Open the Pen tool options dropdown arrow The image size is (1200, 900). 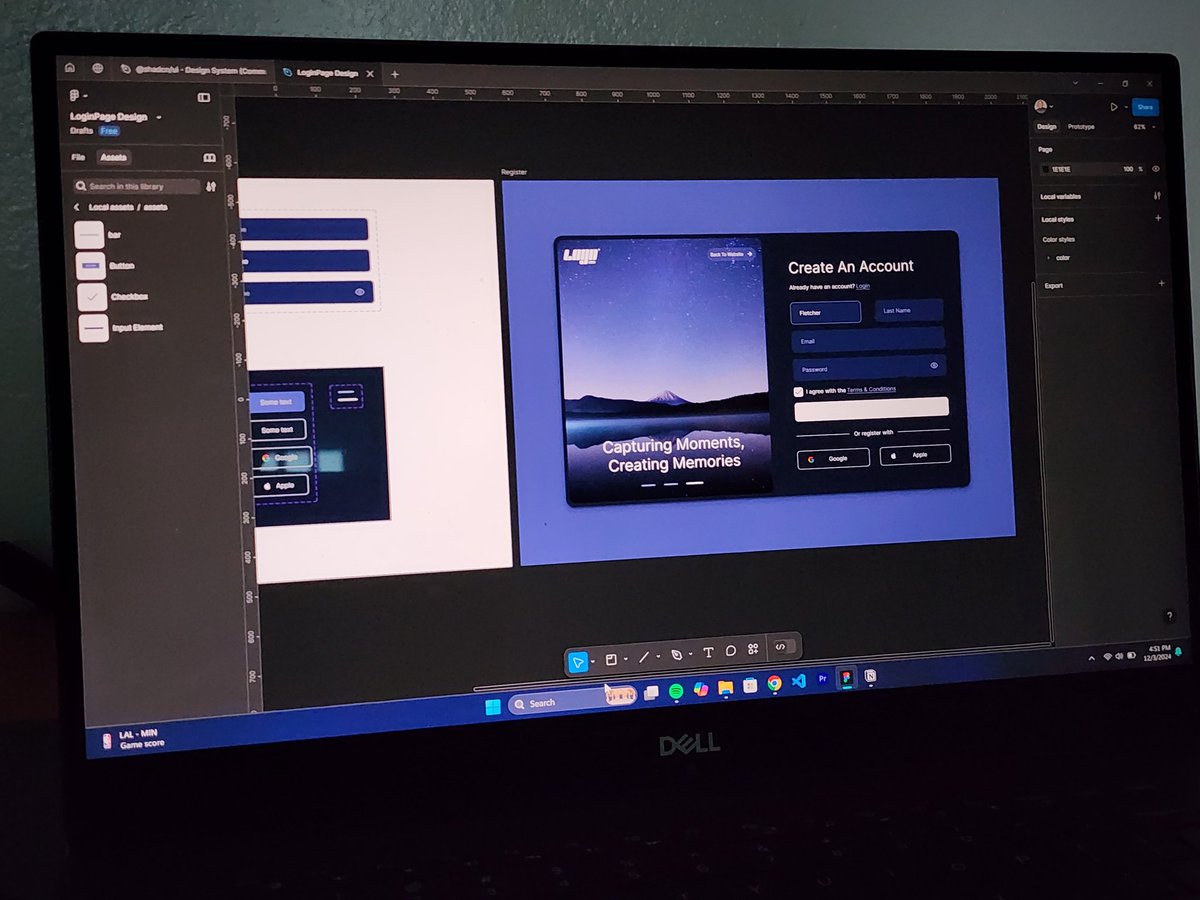[x=690, y=654]
